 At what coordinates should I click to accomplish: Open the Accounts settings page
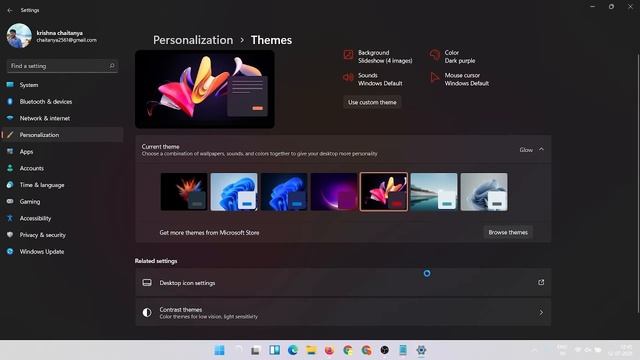(x=62, y=168)
